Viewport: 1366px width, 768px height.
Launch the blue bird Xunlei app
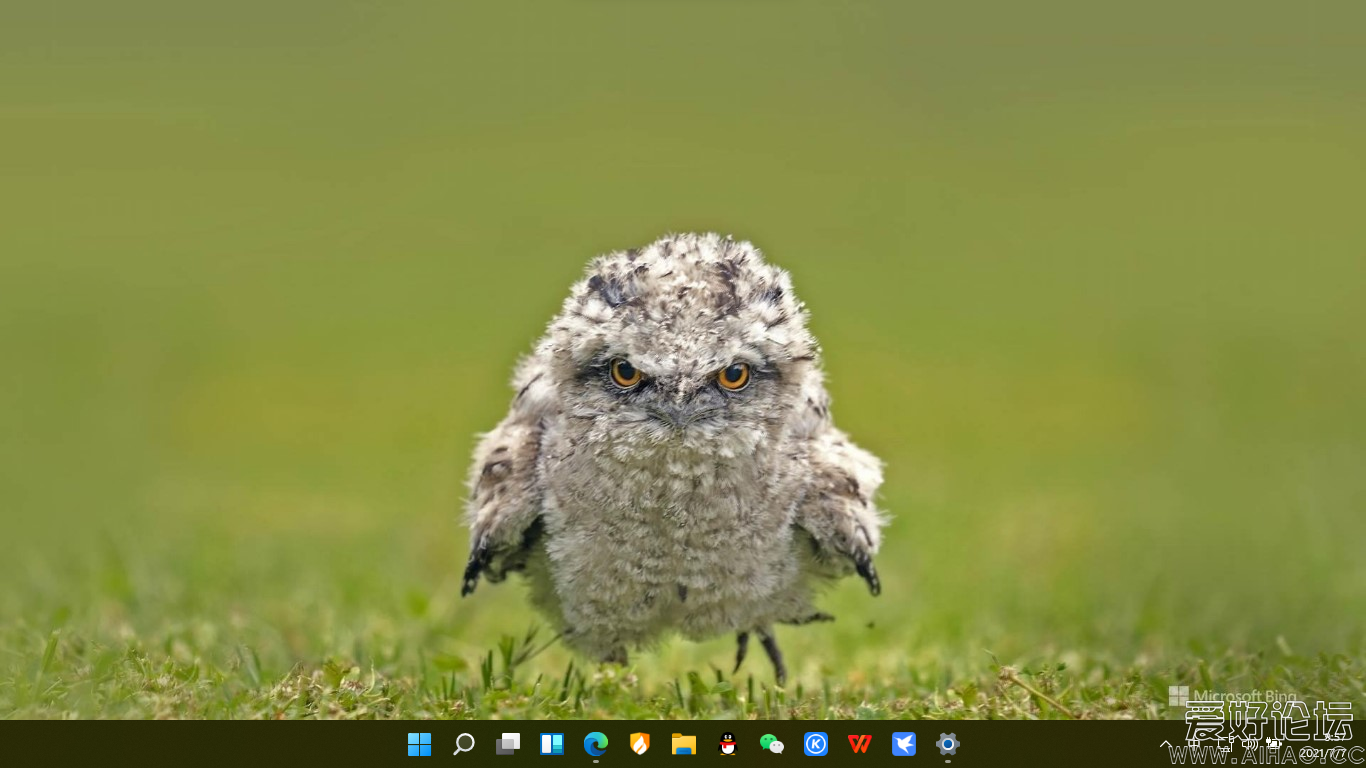coord(904,744)
